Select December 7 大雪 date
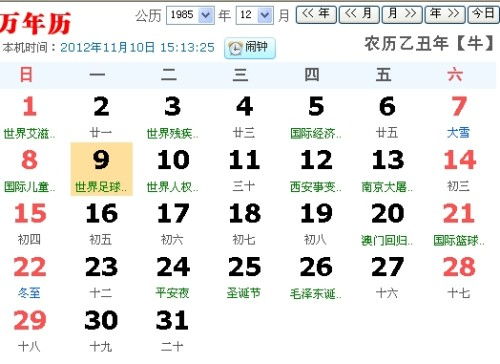500x364 pixels. point(459,116)
